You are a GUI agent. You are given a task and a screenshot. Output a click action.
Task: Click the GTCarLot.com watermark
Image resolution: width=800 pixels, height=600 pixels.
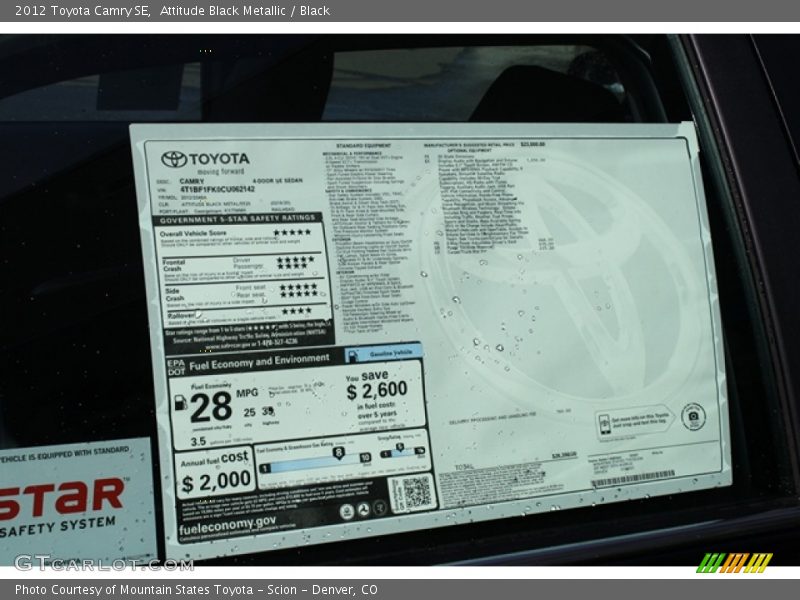pos(104,563)
